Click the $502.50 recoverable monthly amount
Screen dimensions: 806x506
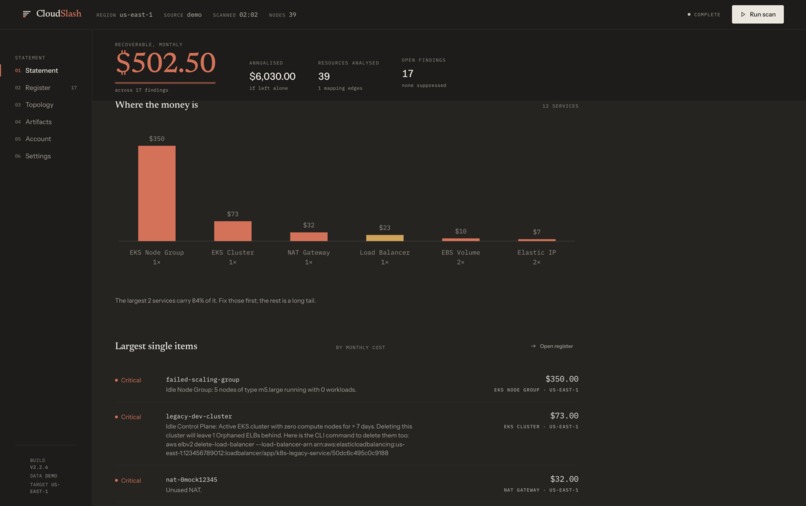166,63
